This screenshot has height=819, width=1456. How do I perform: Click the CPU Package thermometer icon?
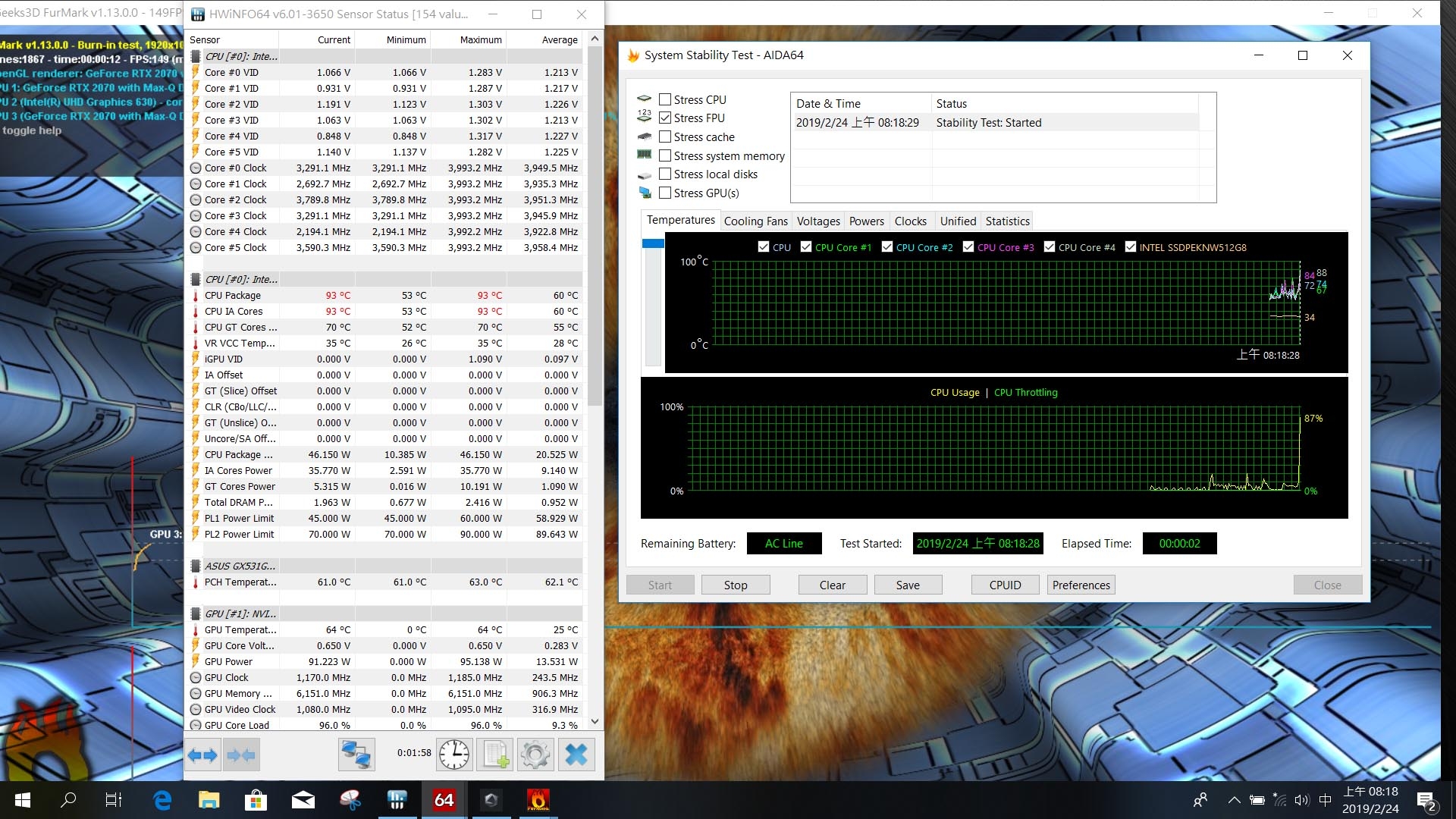[195, 296]
